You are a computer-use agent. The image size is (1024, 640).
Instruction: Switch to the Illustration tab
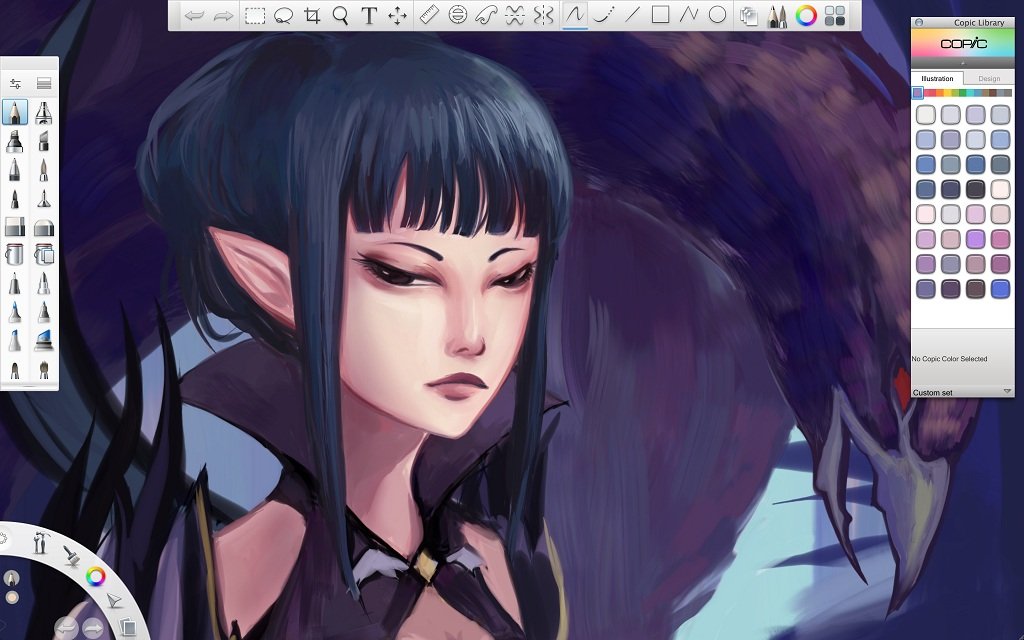(x=937, y=78)
